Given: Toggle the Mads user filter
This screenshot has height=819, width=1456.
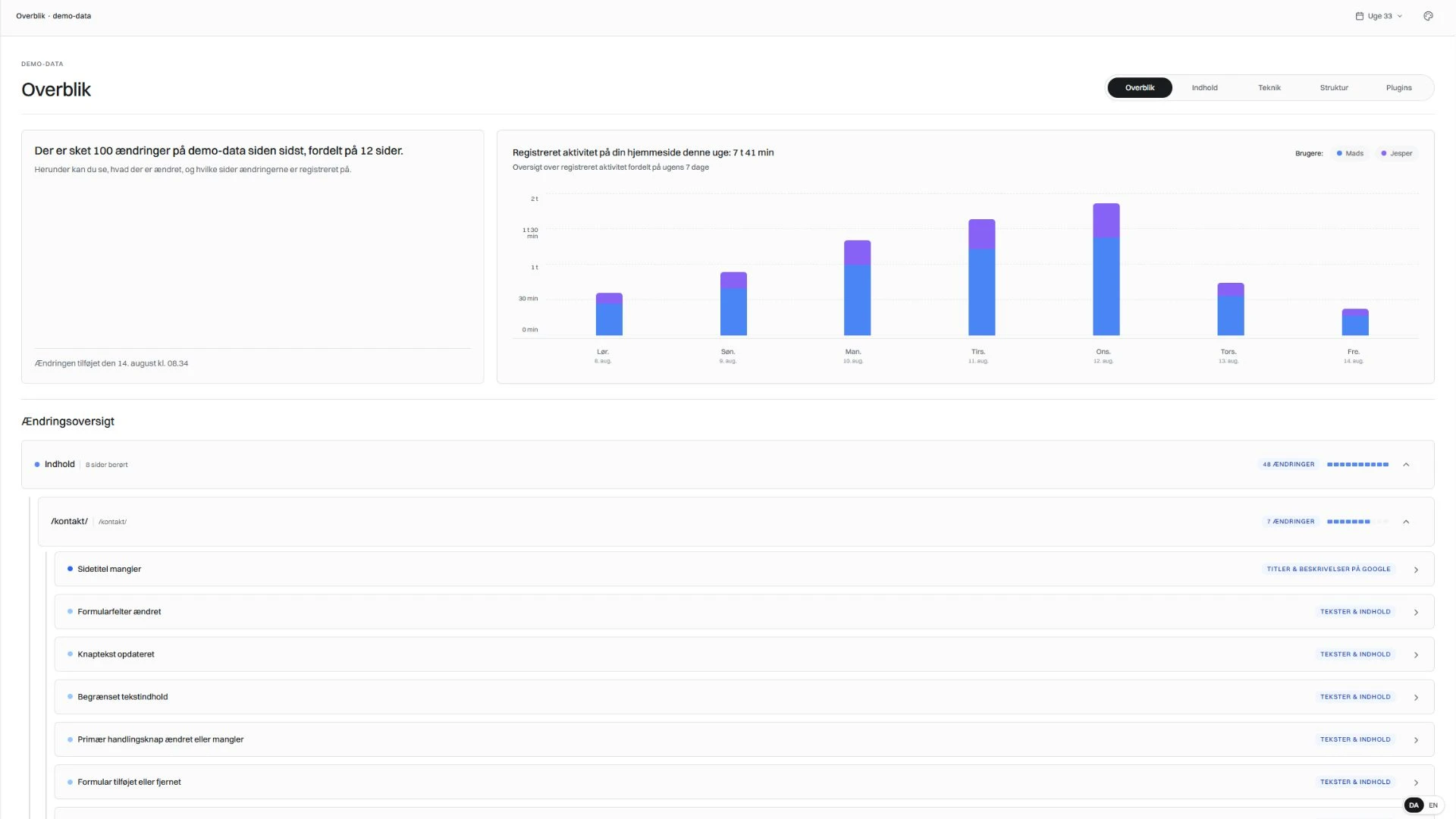Looking at the screenshot, I should click(x=1350, y=153).
